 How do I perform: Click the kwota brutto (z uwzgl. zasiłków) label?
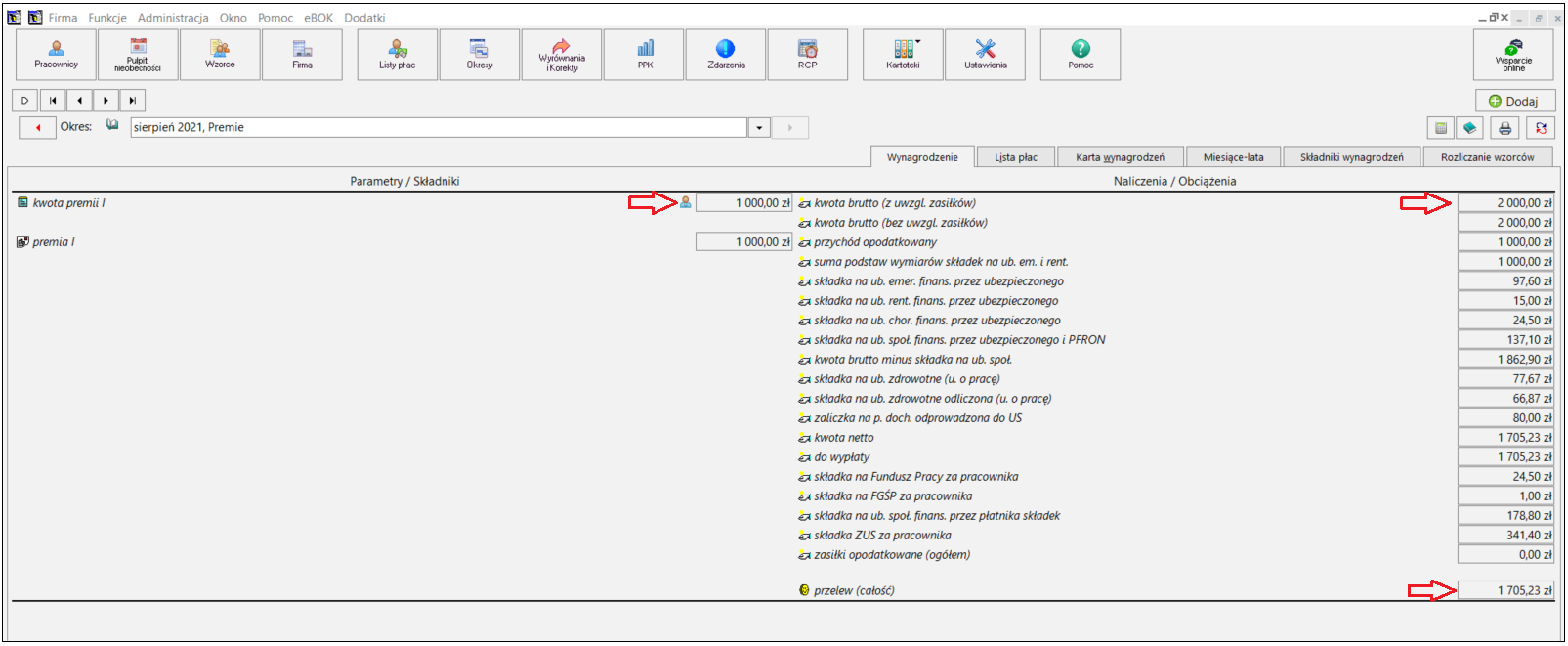895,203
